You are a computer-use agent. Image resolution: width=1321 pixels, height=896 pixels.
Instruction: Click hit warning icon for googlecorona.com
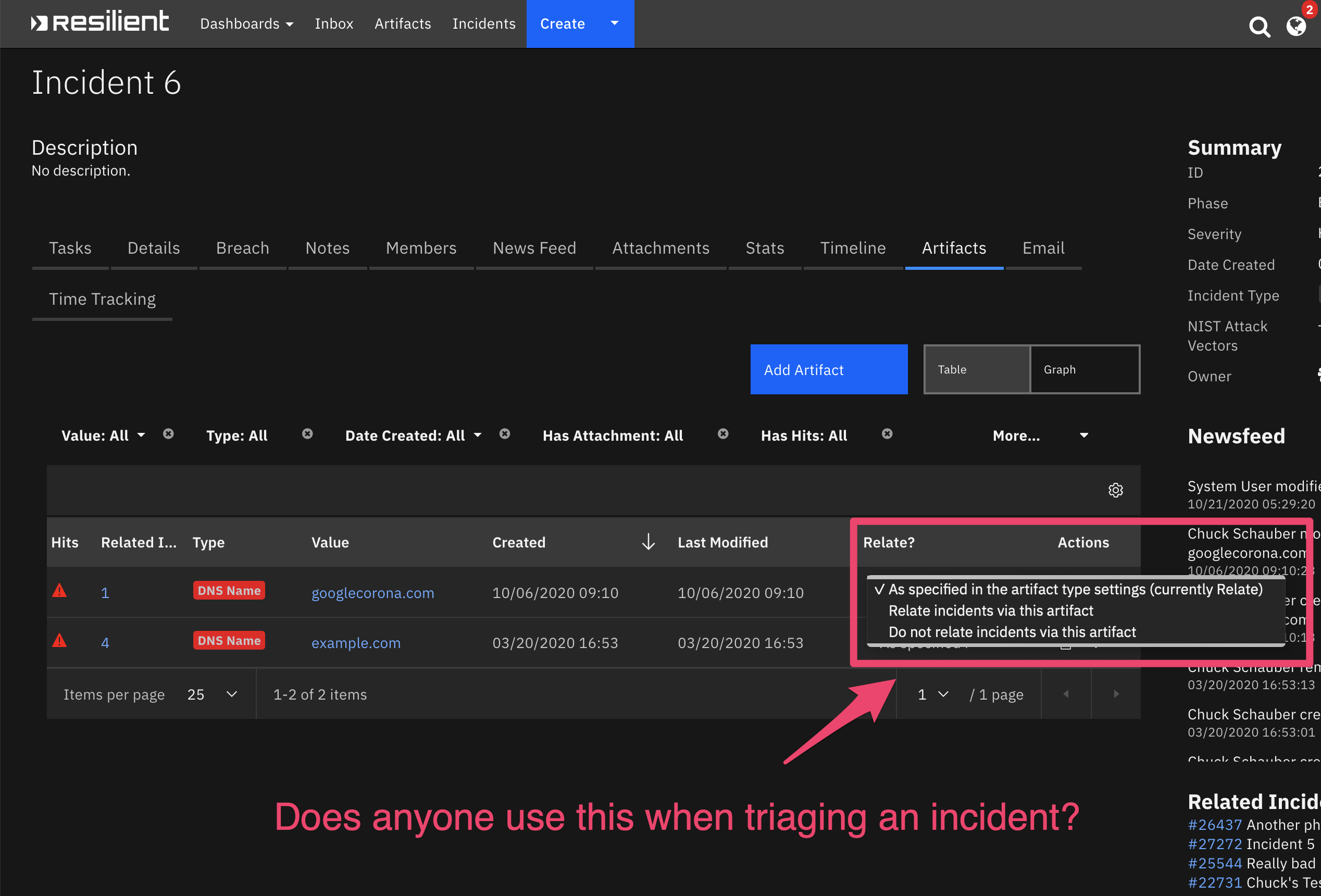60,591
